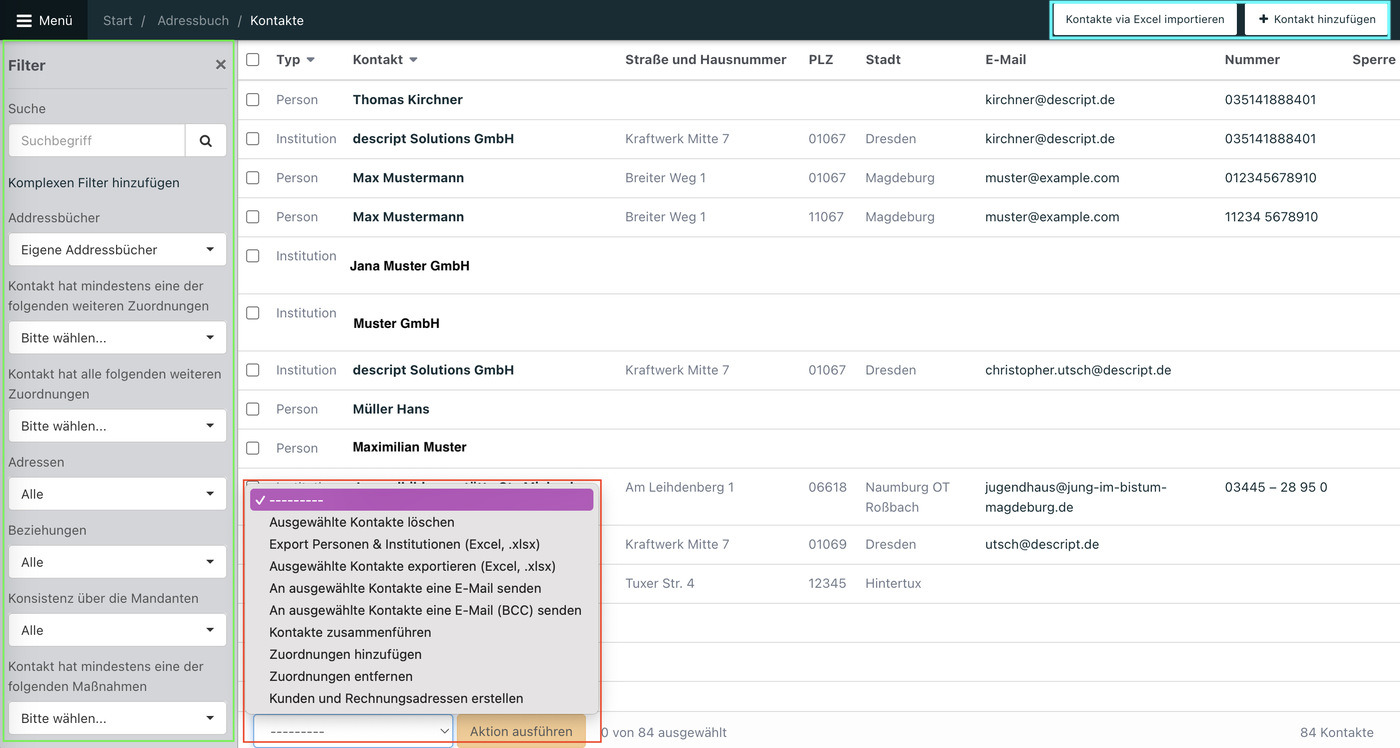
Task: Click the Kontakte via Excel importieren button
Action: pos(1144,19)
